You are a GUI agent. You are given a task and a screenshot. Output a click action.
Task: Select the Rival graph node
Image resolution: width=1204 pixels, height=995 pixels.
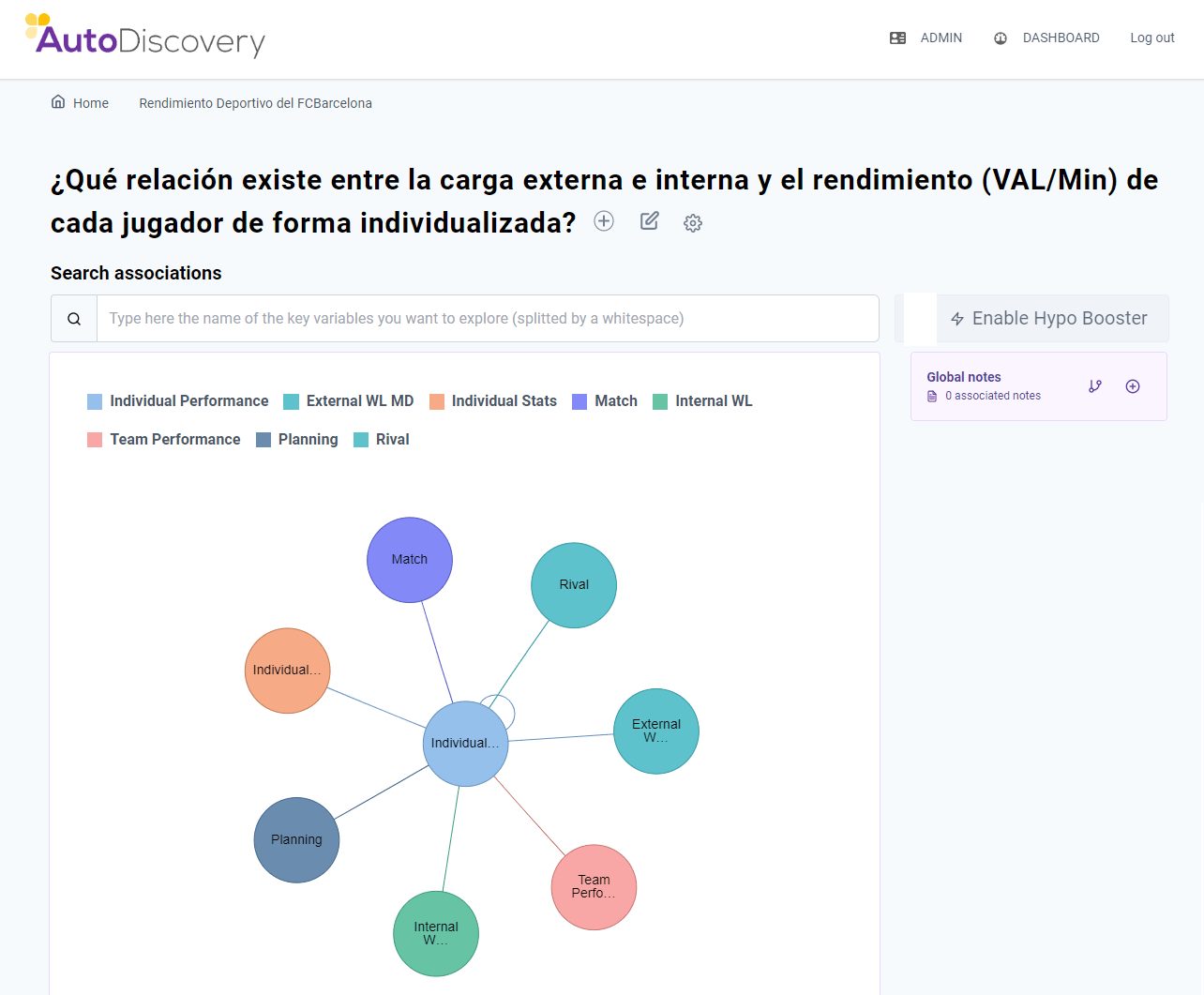point(574,585)
